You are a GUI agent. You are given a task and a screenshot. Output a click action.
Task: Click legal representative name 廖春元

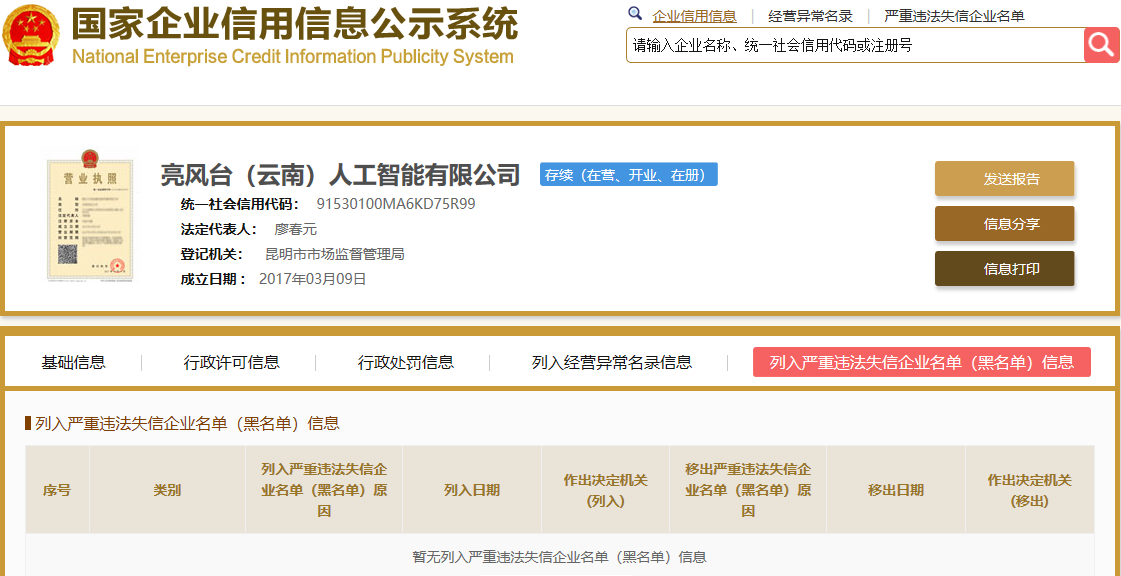[295, 229]
